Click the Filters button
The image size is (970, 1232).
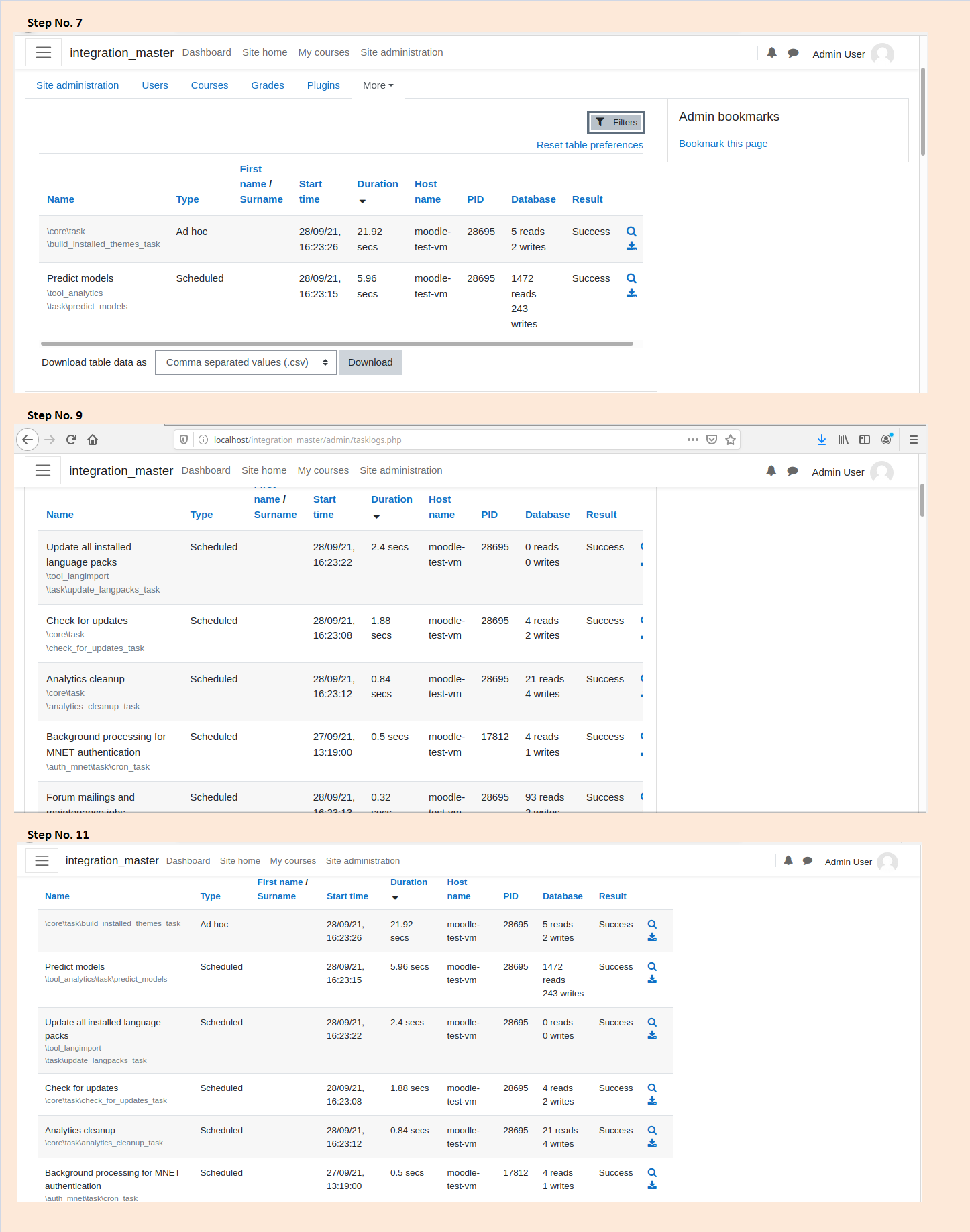click(616, 122)
